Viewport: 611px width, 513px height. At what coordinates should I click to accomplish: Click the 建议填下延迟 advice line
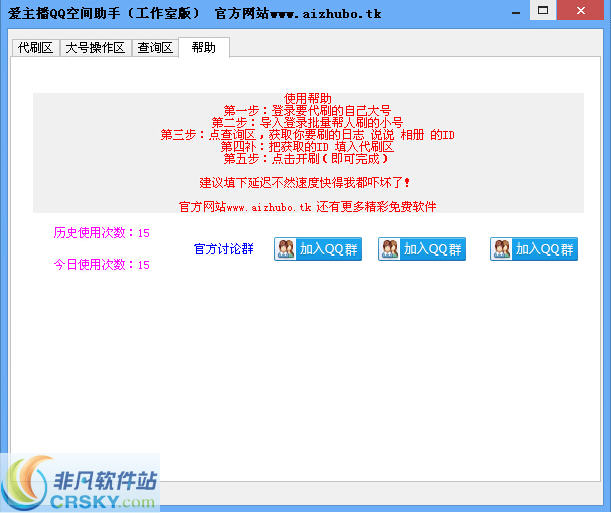pos(305,182)
